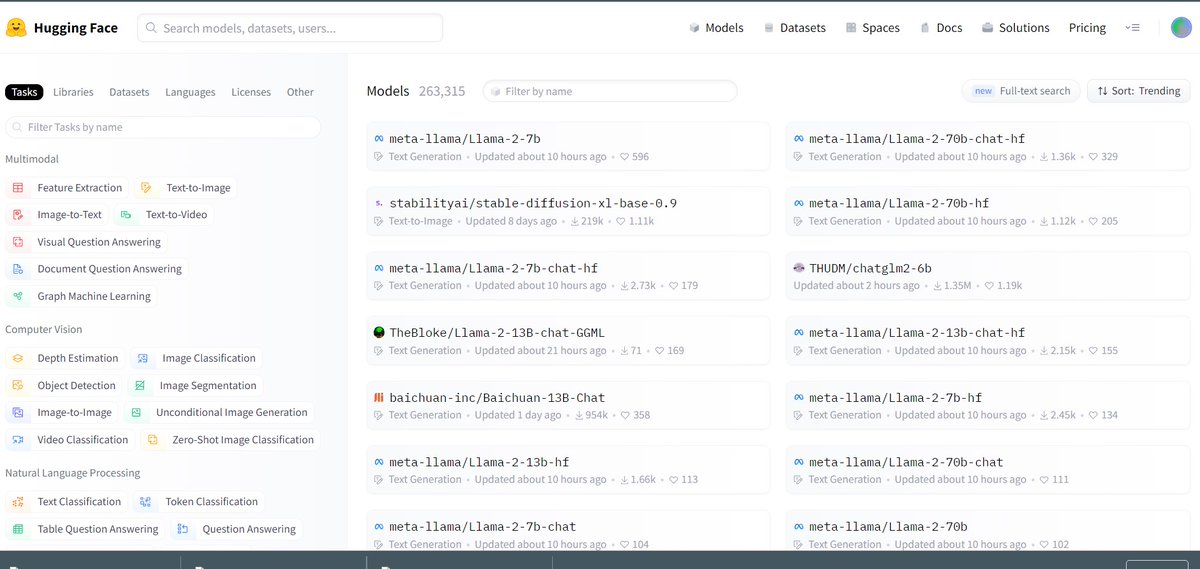Switch to the Other filter tab
The image size is (1200, 569).
click(x=300, y=92)
